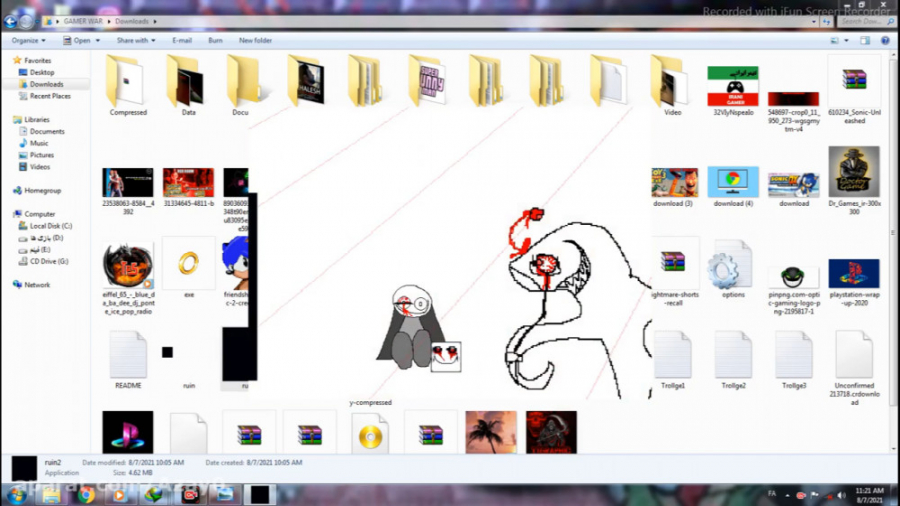Open Explorer help button

[885, 41]
